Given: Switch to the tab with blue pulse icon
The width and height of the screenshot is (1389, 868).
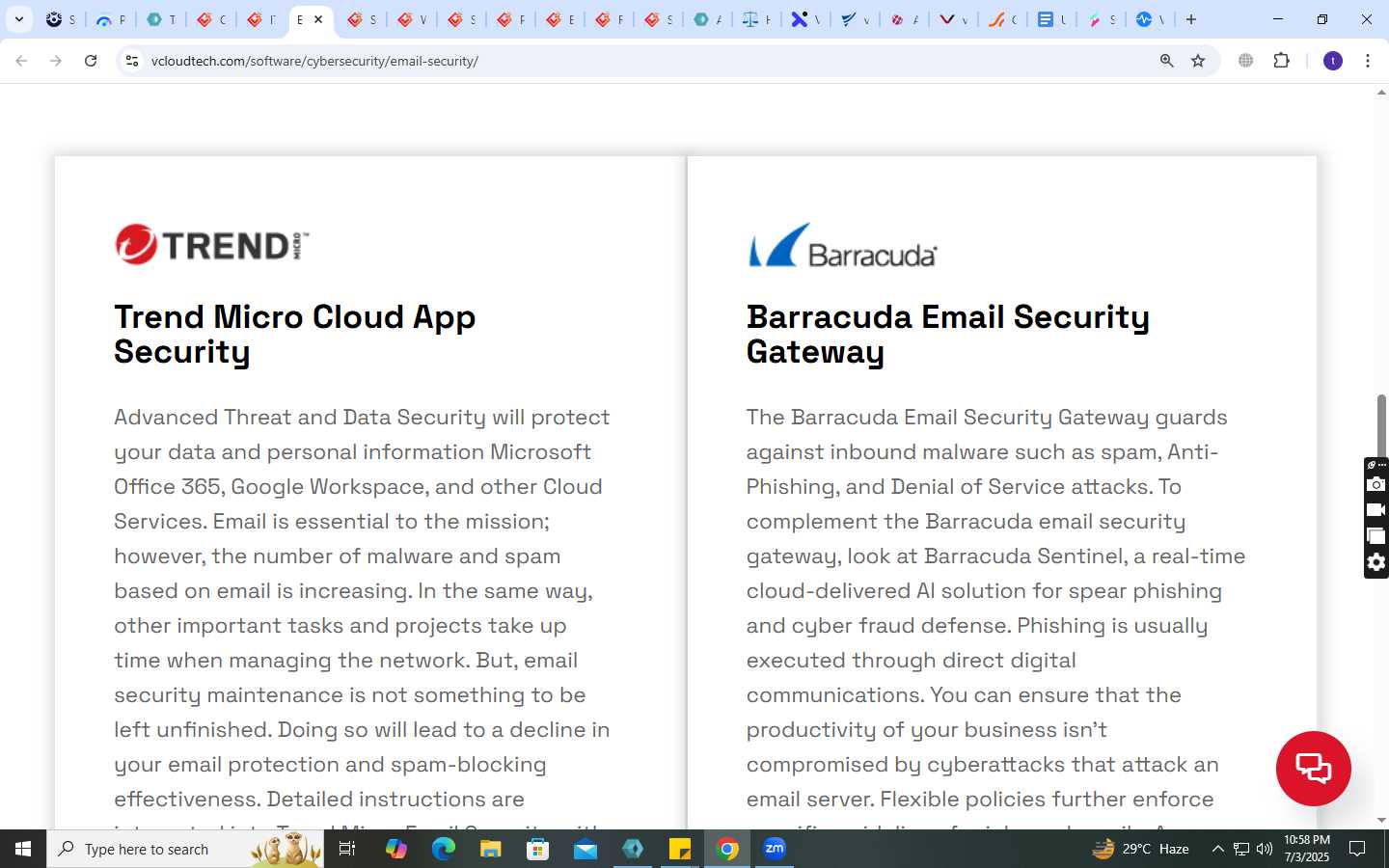Looking at the screenshot, I should tap(1151, 19).
